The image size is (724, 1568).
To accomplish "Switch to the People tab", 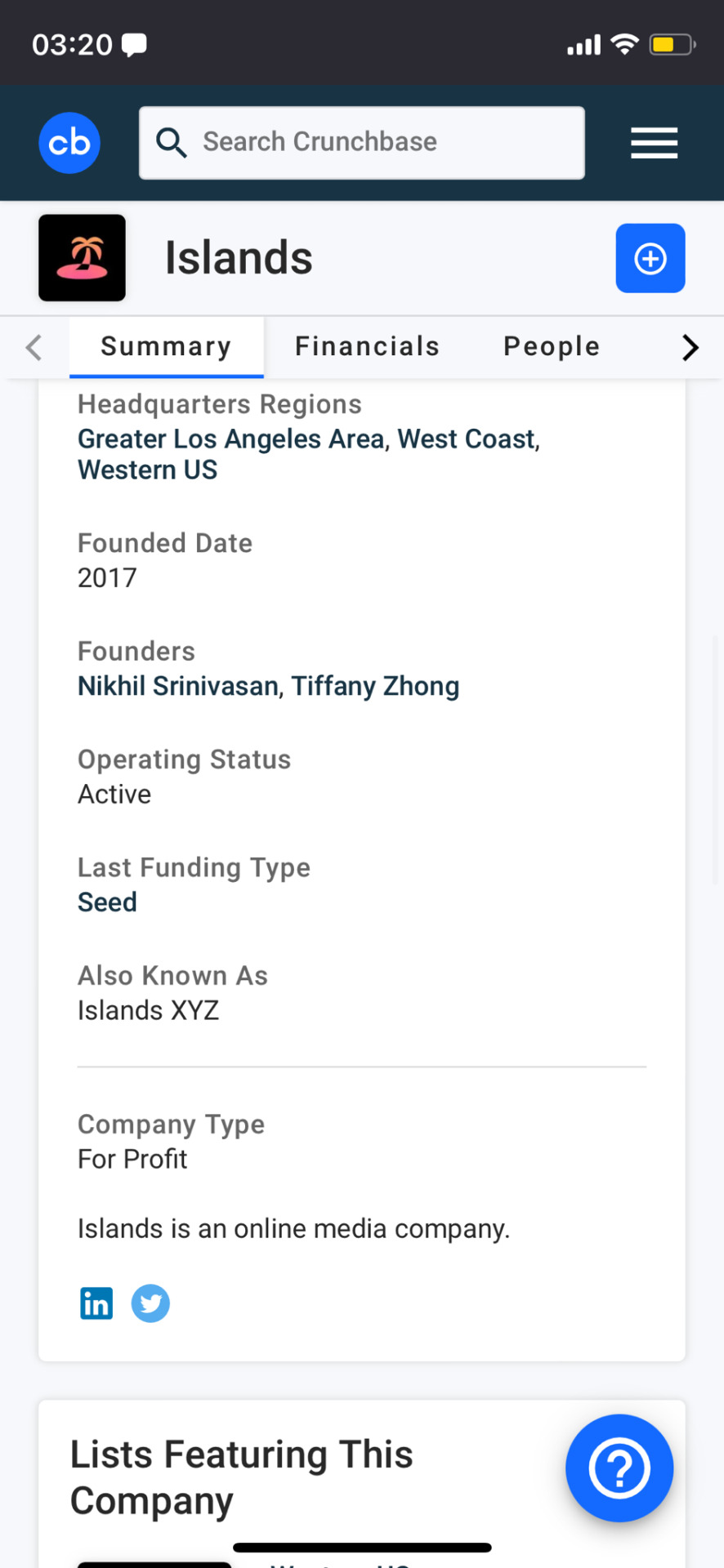I will click(552, 346).
